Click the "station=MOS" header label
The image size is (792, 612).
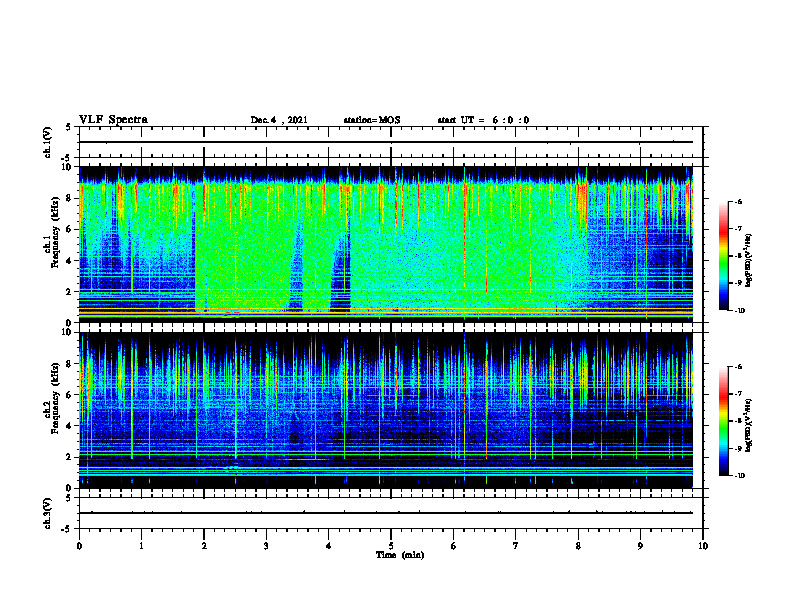pyautogui.click(x=372, y=120)
